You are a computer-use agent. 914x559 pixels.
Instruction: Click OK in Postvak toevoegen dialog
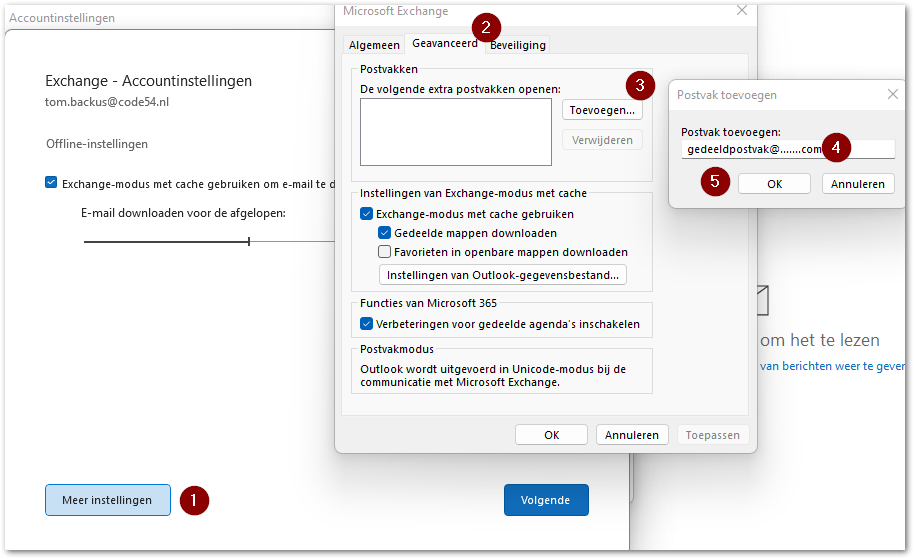(774, 184)
